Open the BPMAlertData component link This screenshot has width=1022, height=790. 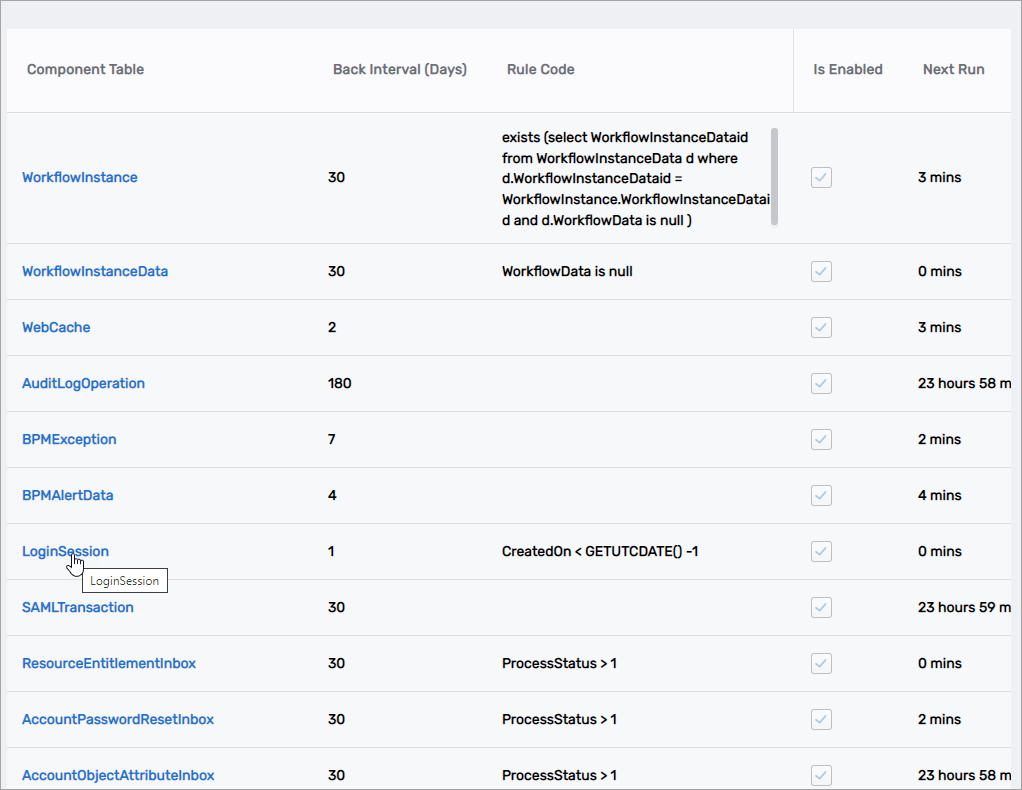point(67,495)
